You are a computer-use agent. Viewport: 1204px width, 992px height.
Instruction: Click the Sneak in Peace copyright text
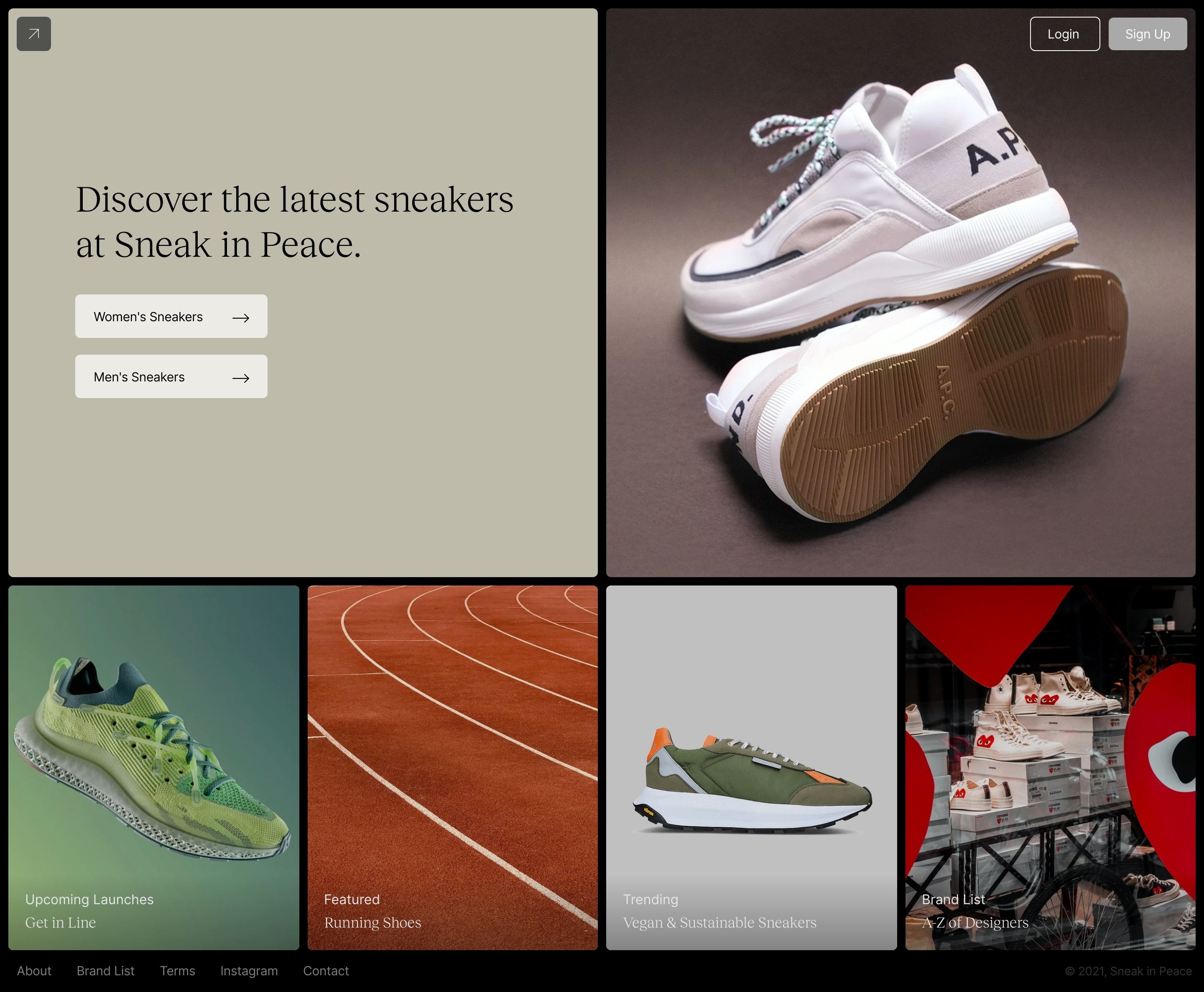click(x=1128, y=972)
